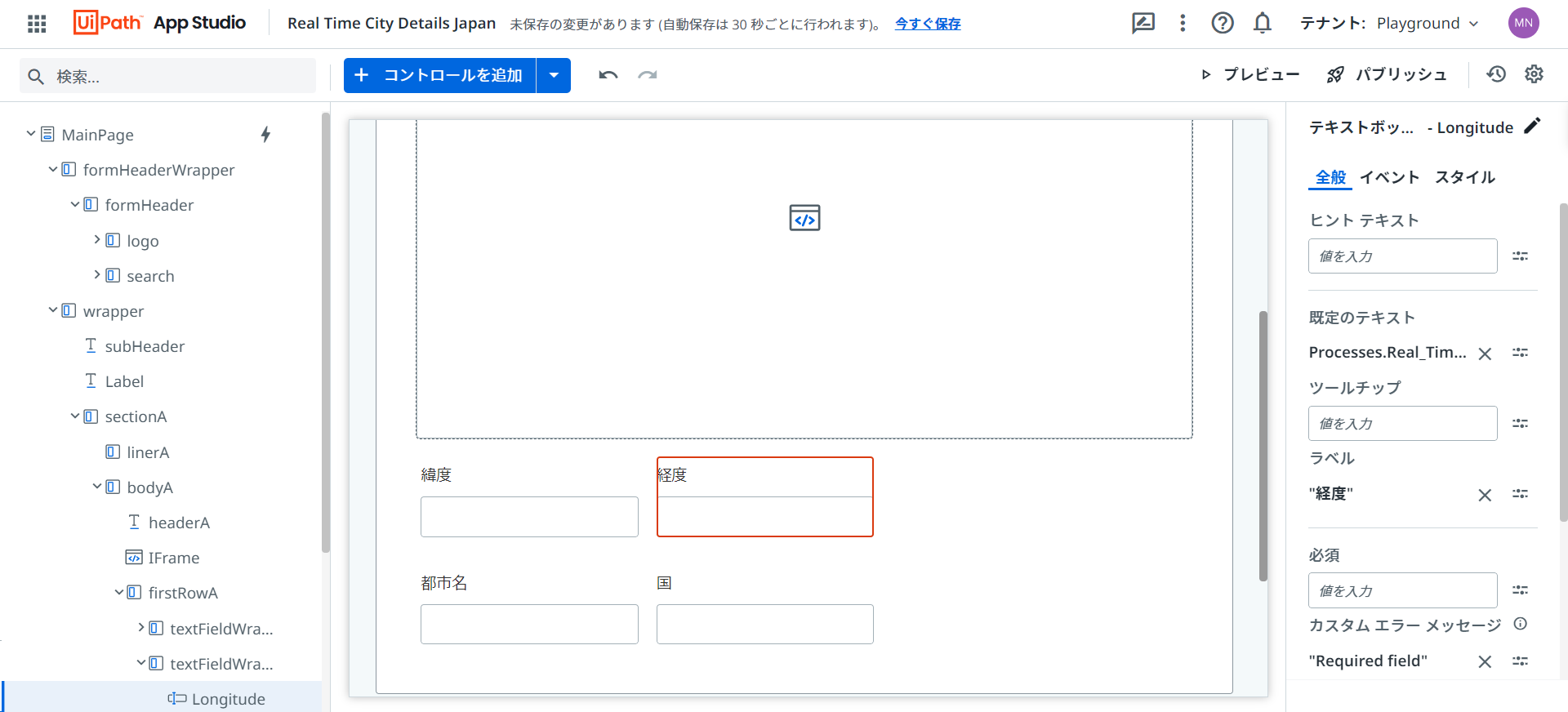This screenshot has height=712, width=1568.
Task: Undo the last change
Action: (608, 75)
